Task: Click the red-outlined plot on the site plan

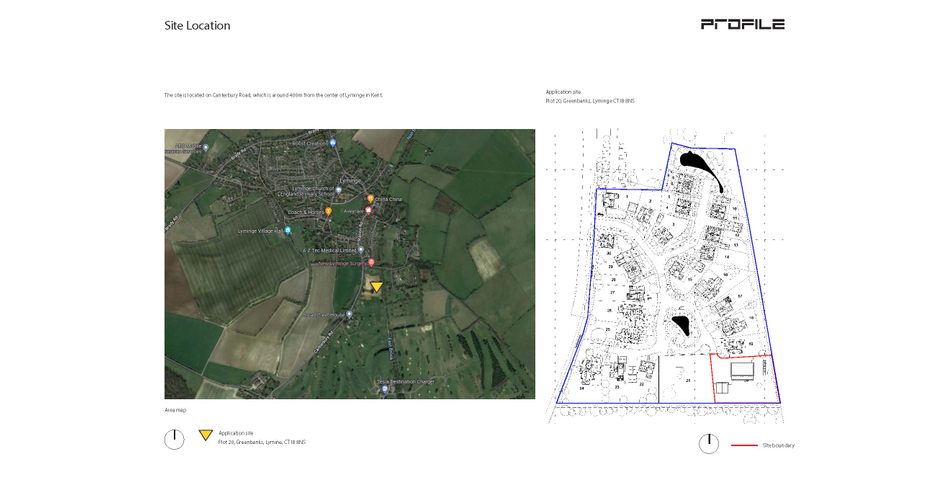Action: (745, 378)
